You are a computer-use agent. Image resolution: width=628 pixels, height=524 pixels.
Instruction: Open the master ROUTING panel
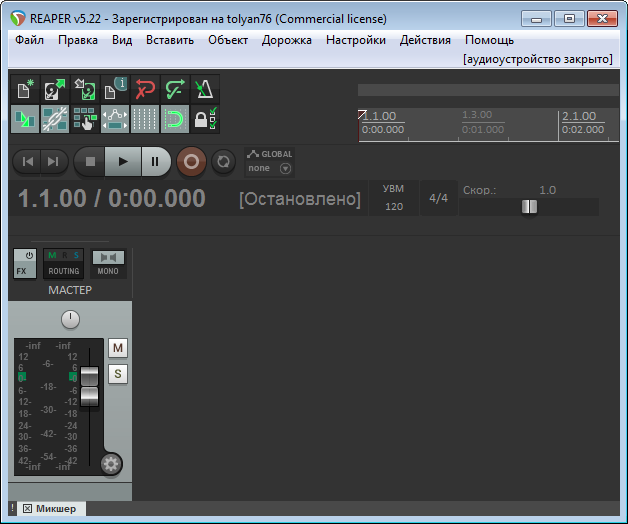point(64,263)
